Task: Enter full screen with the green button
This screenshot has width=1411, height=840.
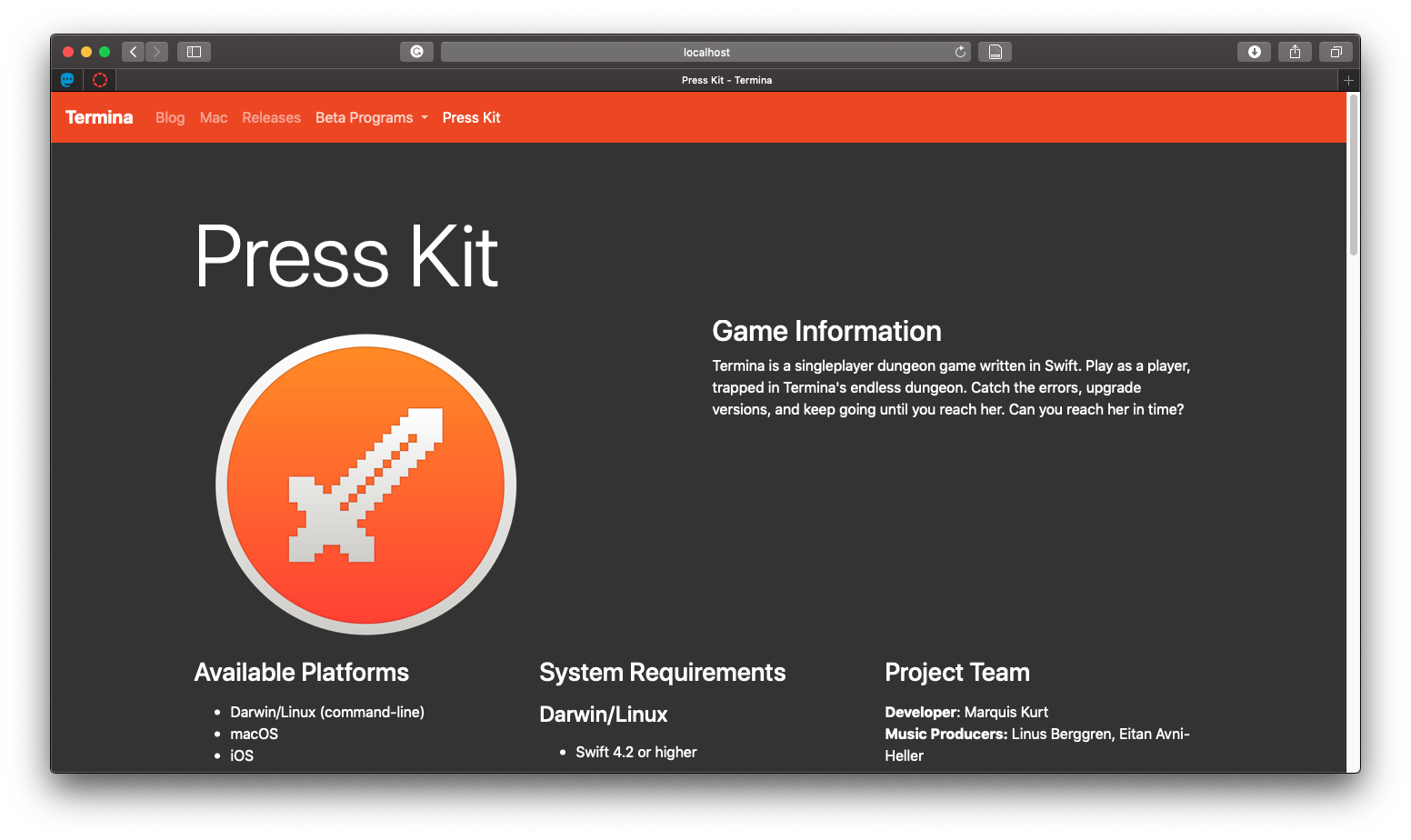Action: click(x=105, y=52)
